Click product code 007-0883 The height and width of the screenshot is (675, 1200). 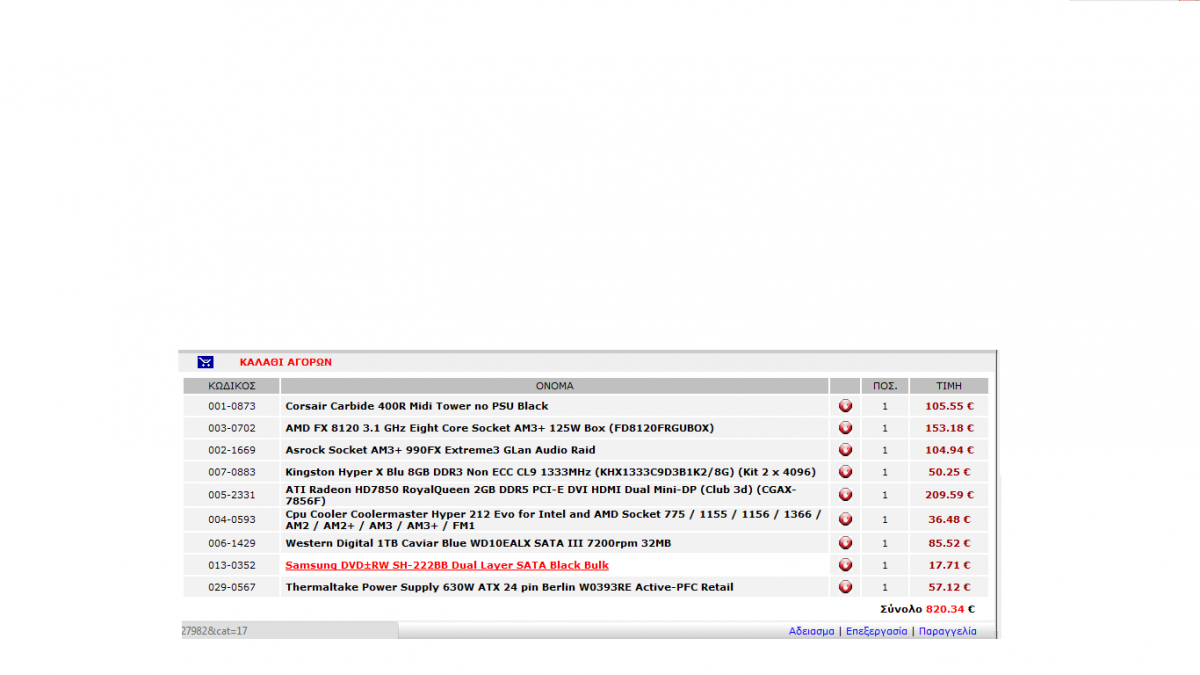232,472
